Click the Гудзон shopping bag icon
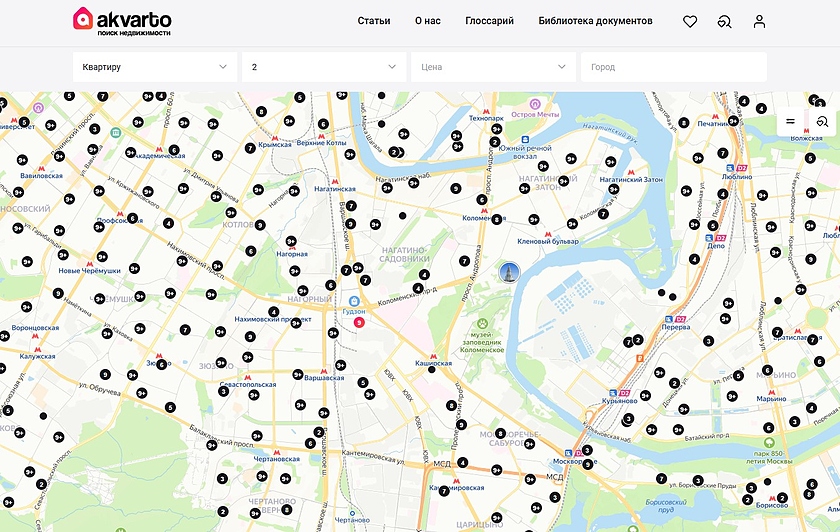Viewport: 840px width, 532px height. 353,300
